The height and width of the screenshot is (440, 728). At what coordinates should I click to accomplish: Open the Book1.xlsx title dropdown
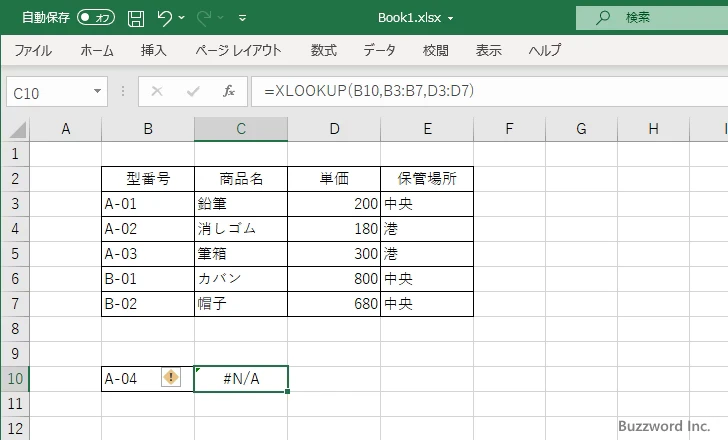click(x=450, y=19)
